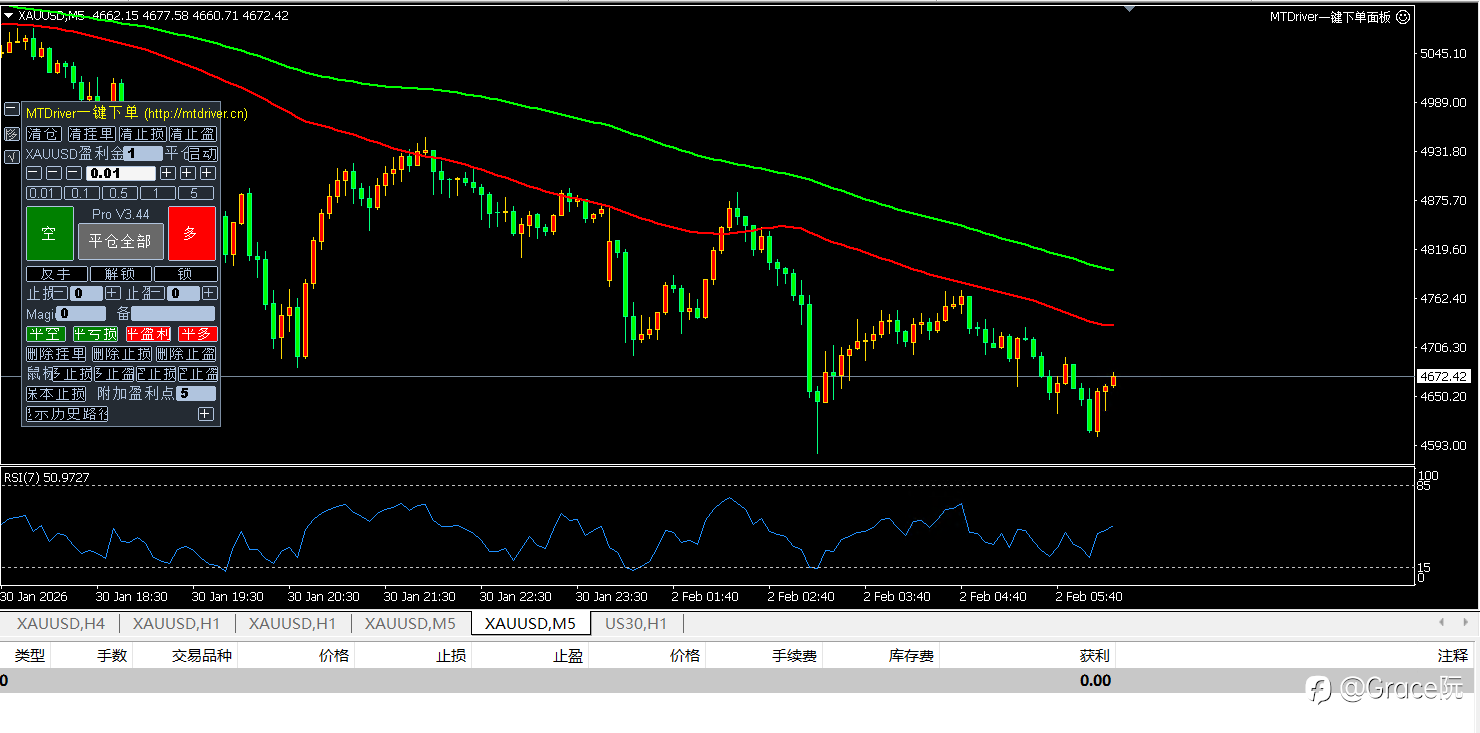Screen dimensions: 1480x733
Task: Click the 清挂单 button
Action: 92,134
